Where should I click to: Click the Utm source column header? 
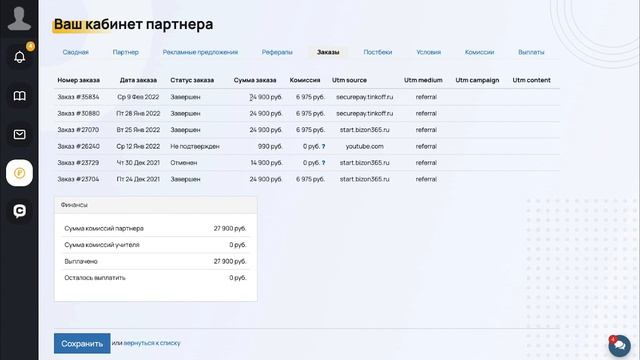pos(349,80)
